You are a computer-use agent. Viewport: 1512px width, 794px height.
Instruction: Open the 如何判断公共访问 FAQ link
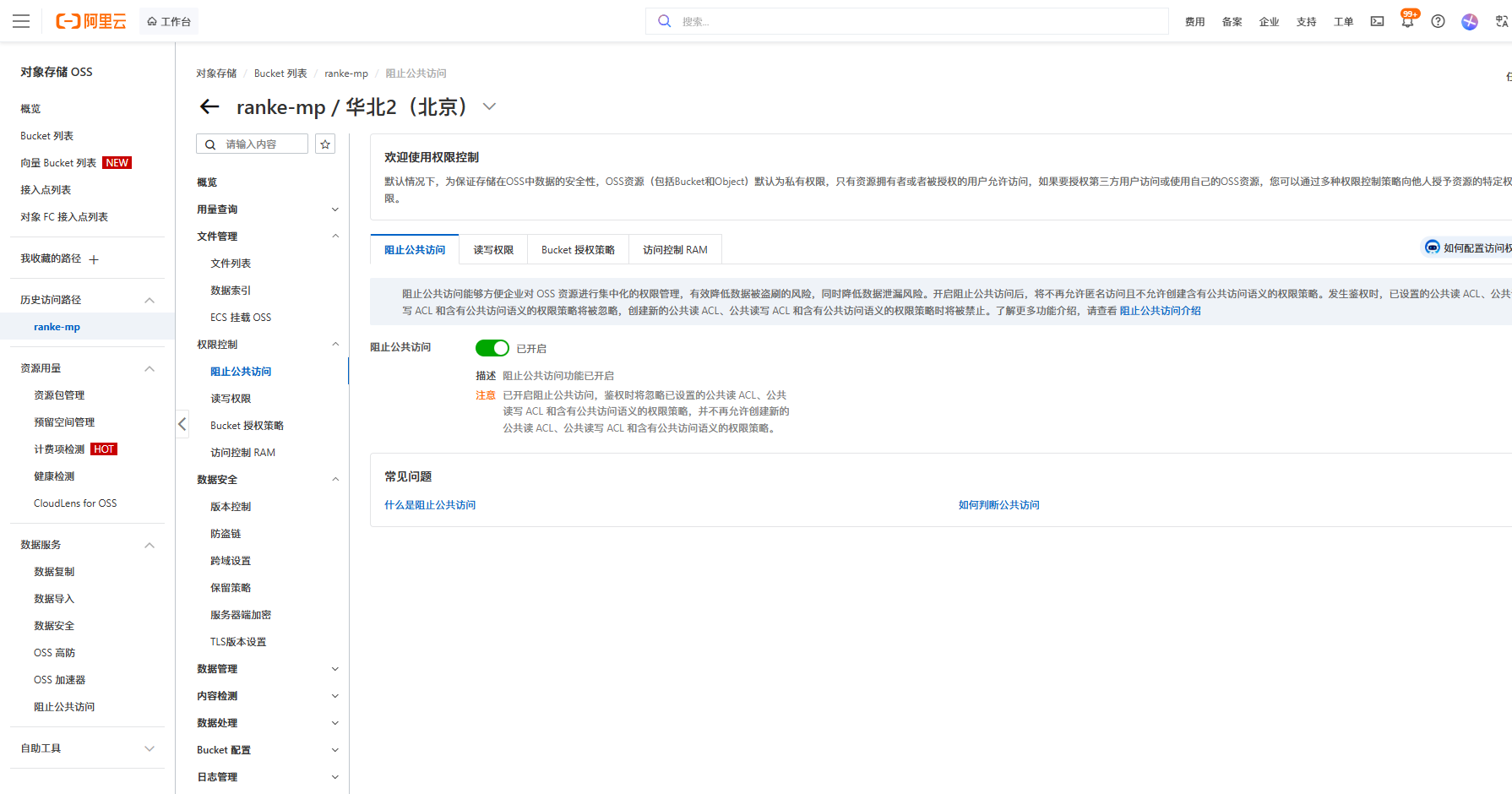998,505
